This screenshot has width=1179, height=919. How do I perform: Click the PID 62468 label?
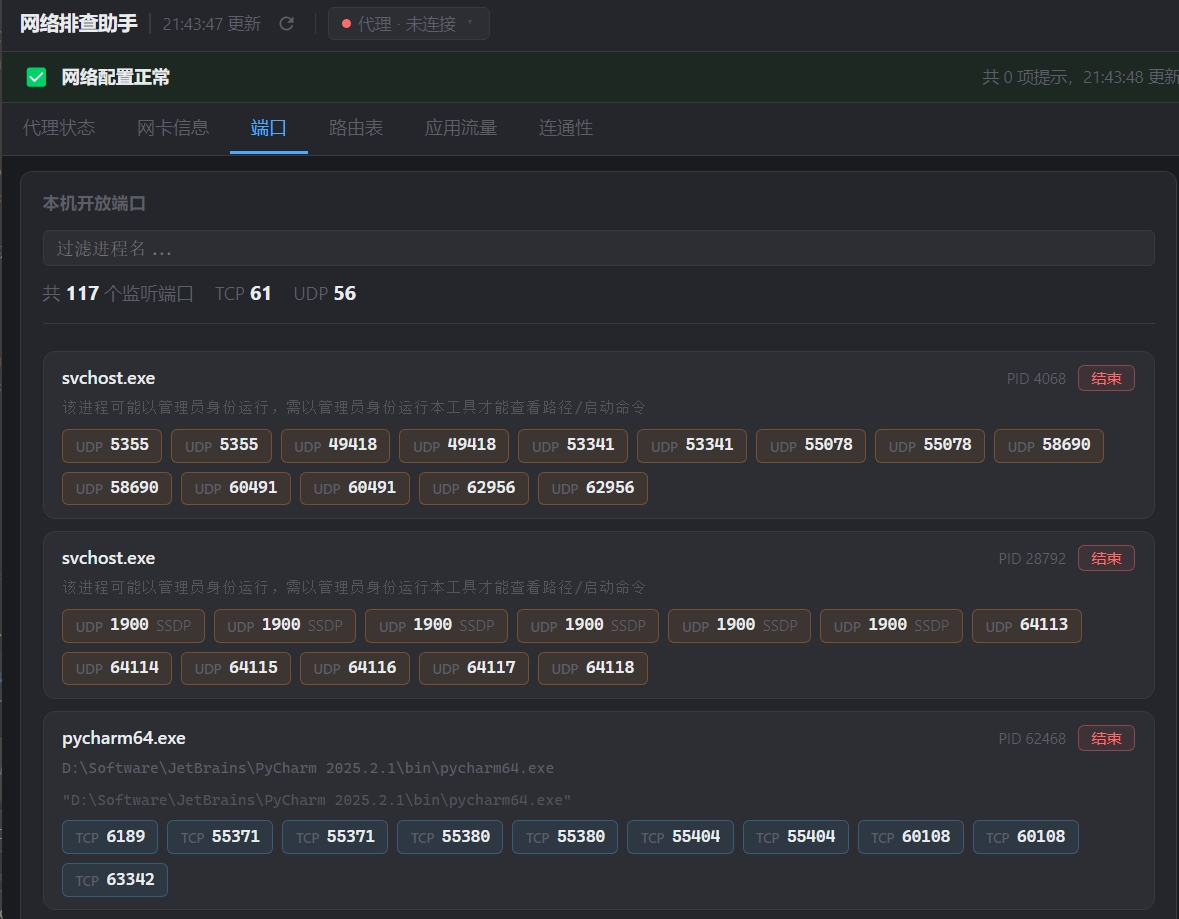coord(1032,739)
